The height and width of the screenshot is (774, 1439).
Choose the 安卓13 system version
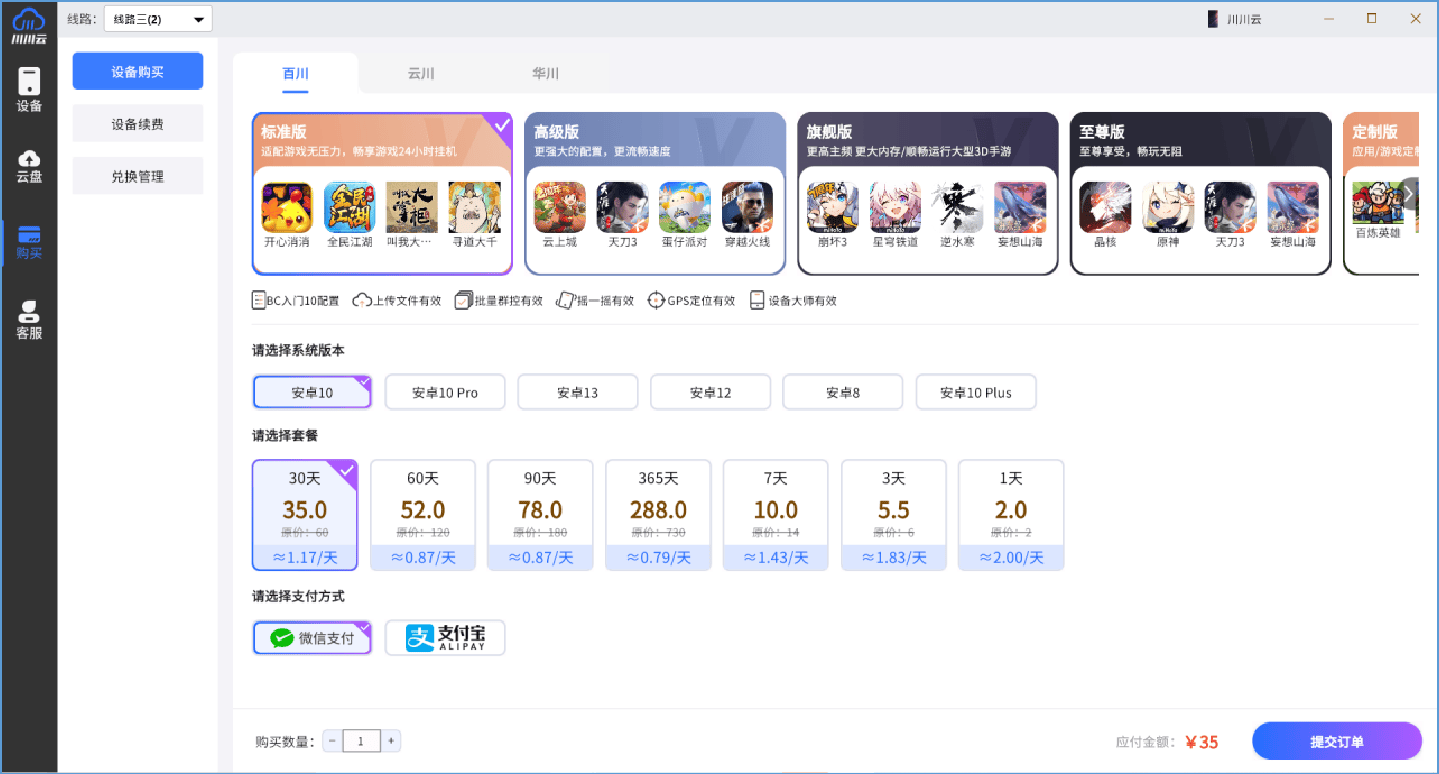[x=577, y=392]
